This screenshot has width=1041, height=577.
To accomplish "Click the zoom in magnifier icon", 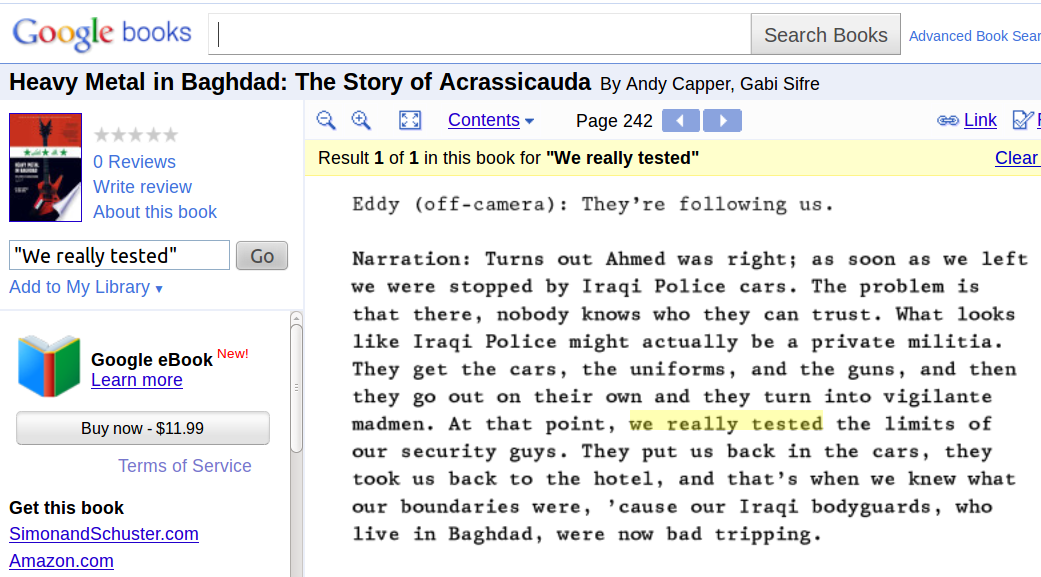I will pyautogui.click(x=361, y=120).
